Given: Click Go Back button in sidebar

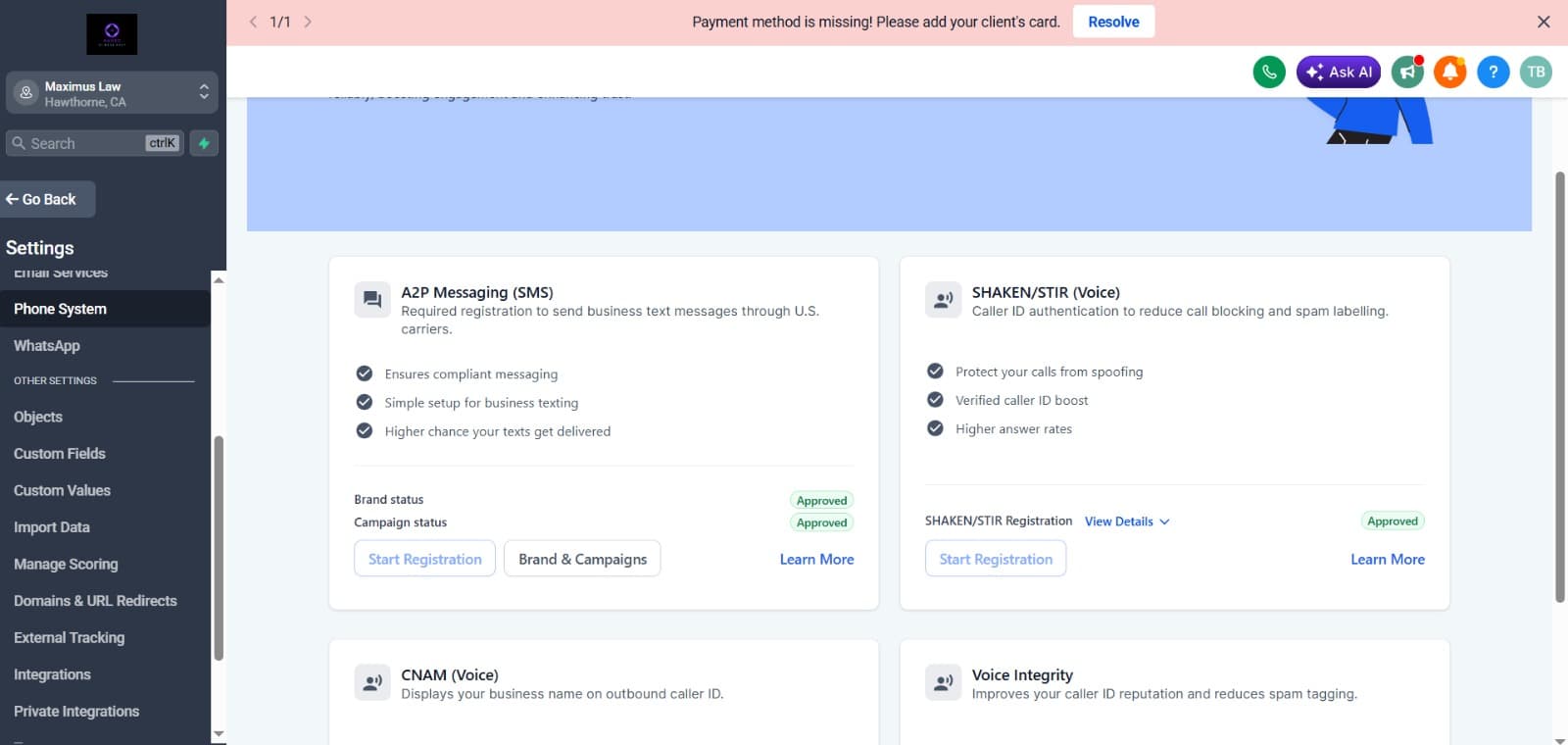Looking at the screenshot, I should coord(48,199).
